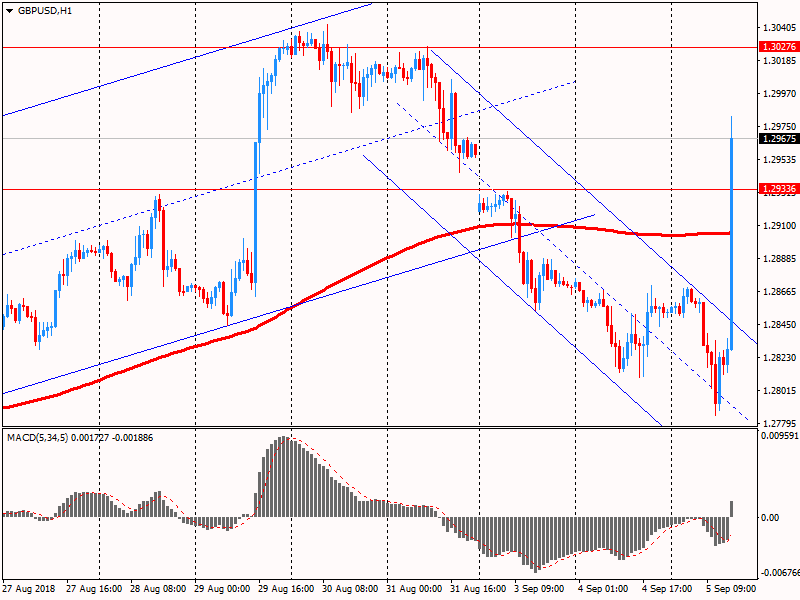Open the GBPUSD,H1 chart dropdown arrow
800x600 pixels.
(x=10, y=11)
